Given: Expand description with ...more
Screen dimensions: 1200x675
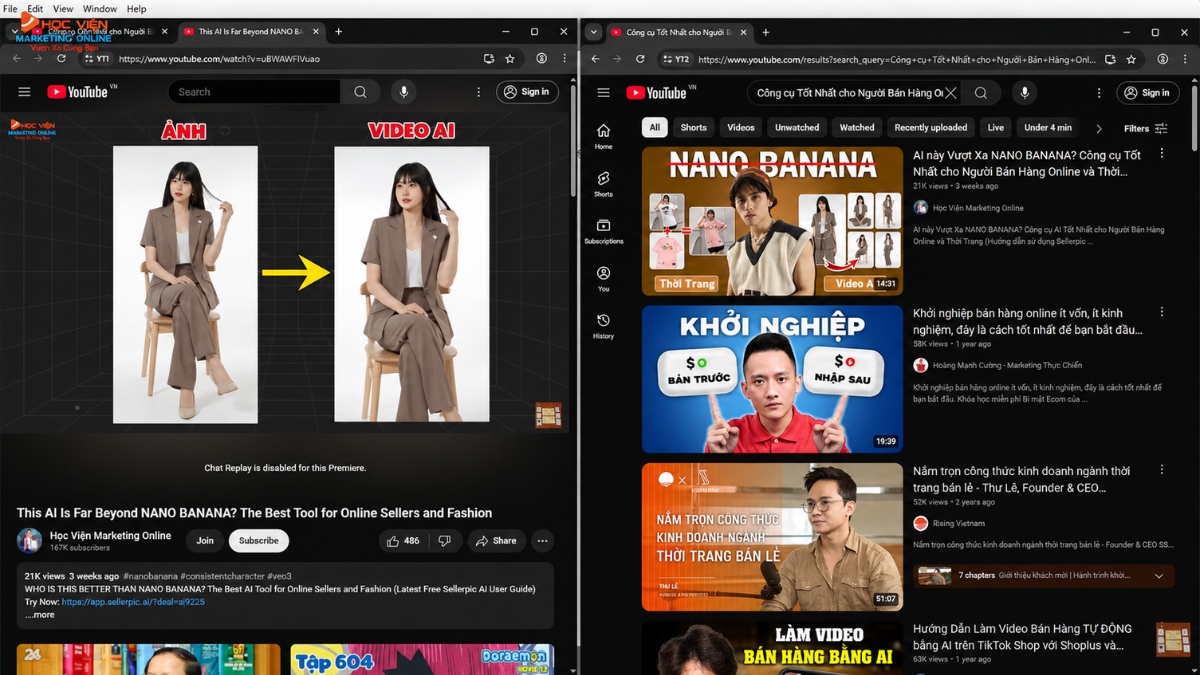Looking at the screenshot, I should coord(40,615).
